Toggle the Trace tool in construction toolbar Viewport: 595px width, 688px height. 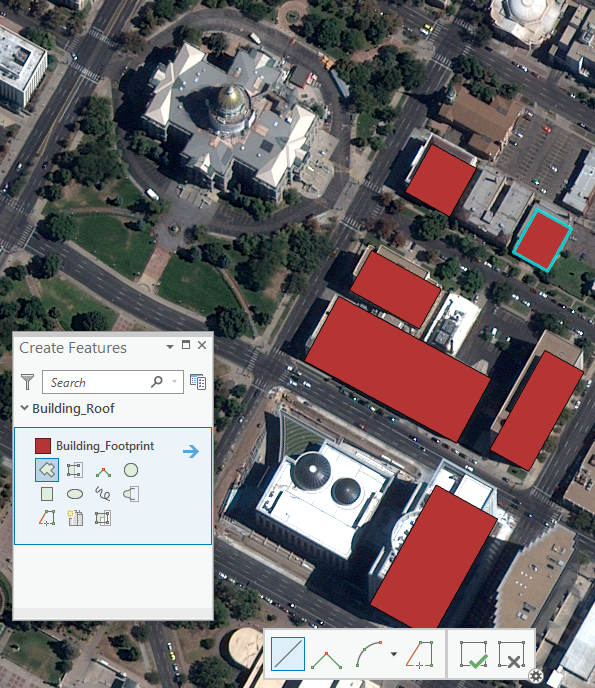pos(419,654)
